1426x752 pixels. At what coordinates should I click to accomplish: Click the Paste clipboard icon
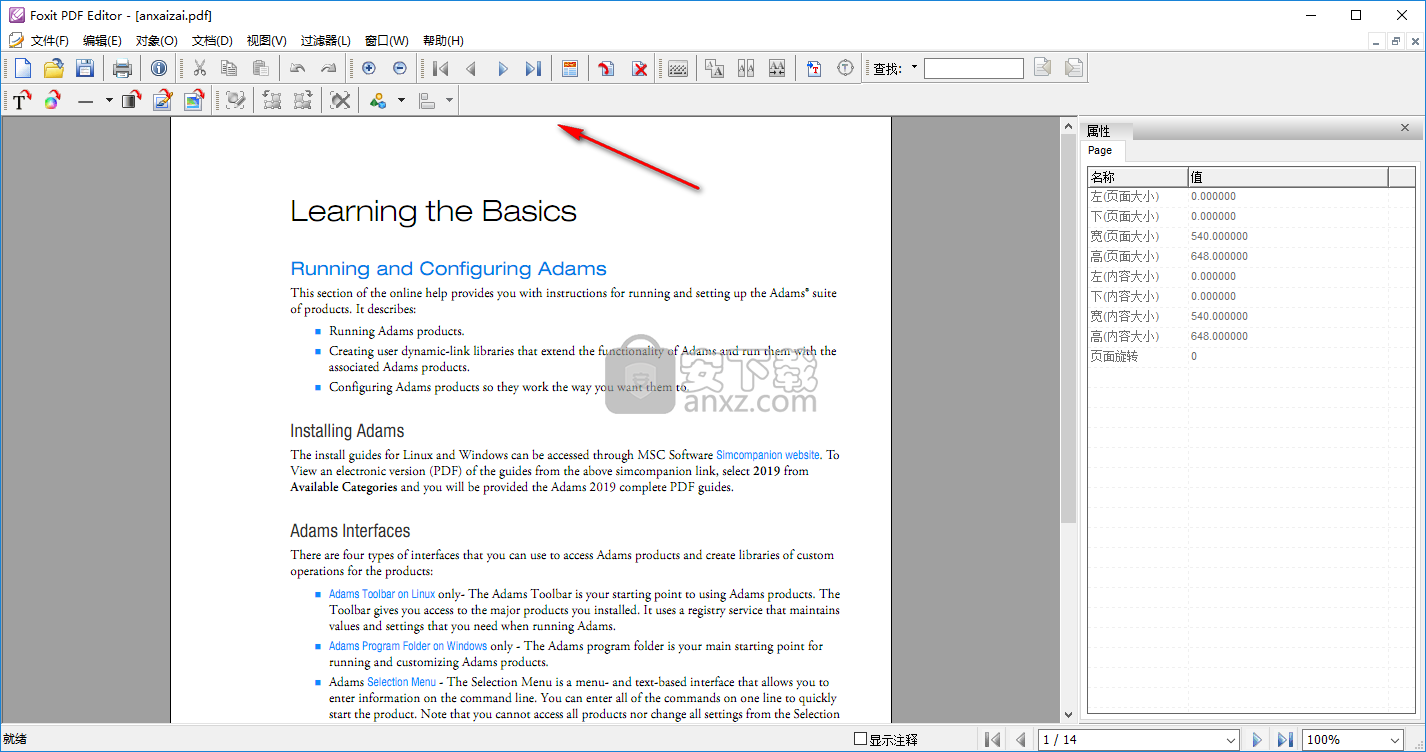(261, 68)
